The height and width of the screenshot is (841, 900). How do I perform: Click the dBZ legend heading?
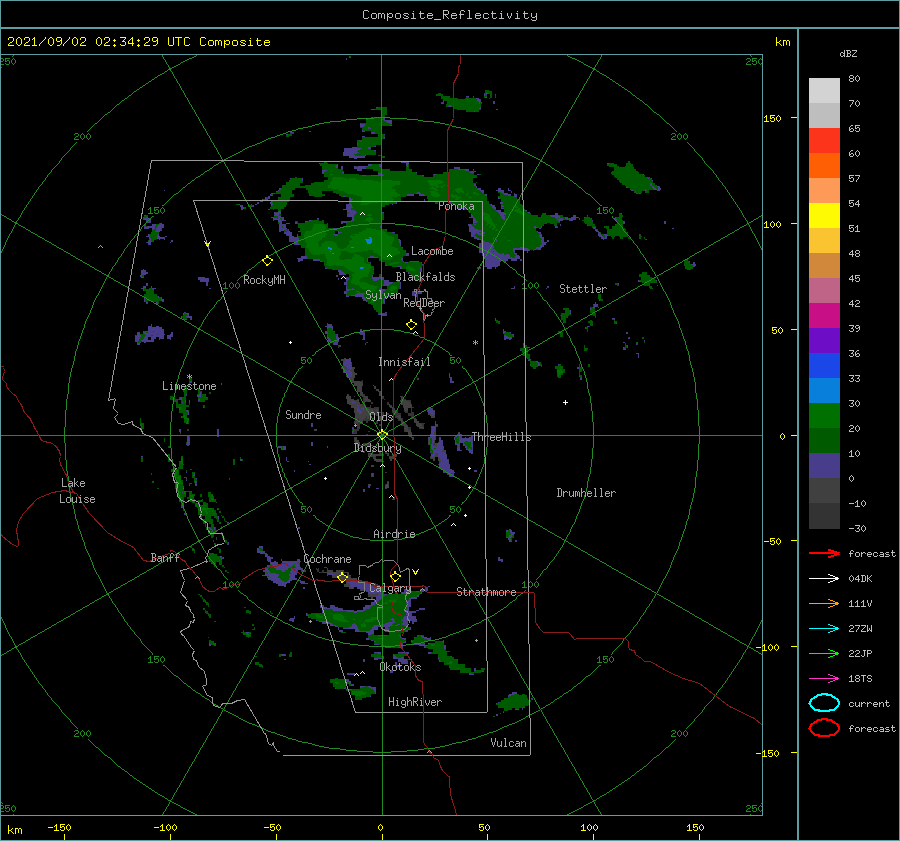coord(848,53)
